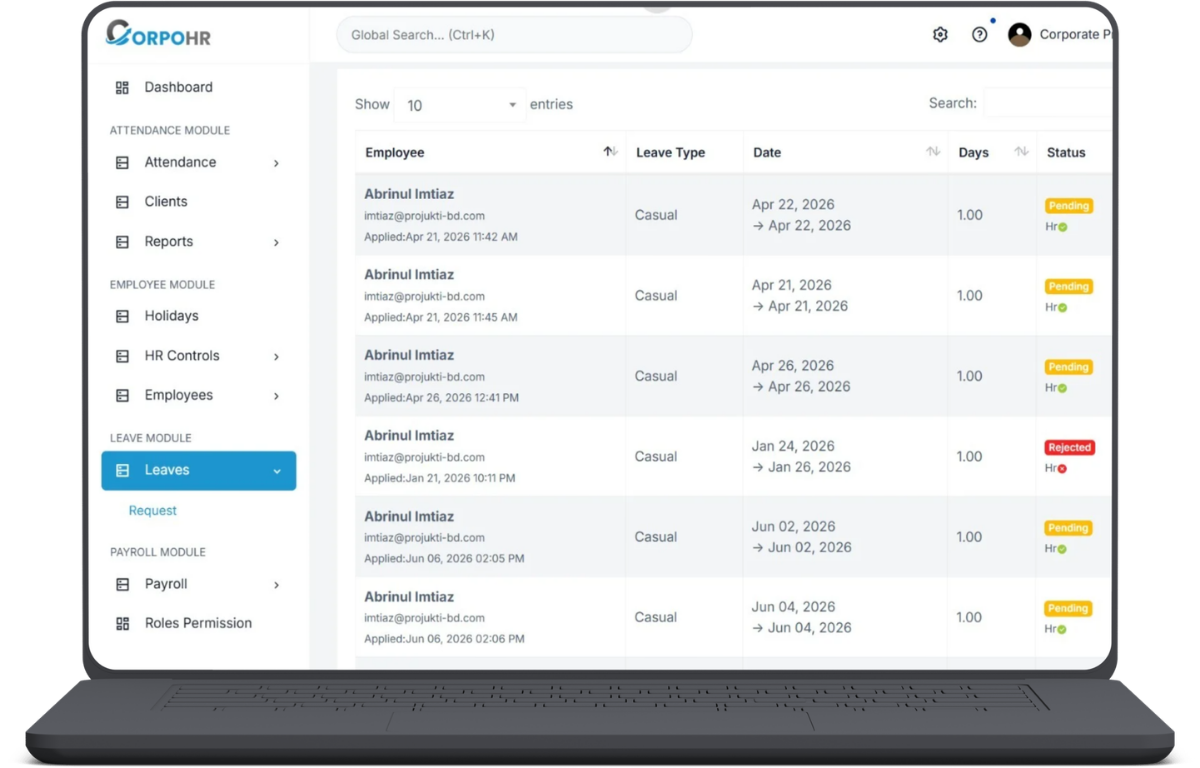Click the red Hr rejected indicator
1200x768 pixels.
[x=1062, y=468]
